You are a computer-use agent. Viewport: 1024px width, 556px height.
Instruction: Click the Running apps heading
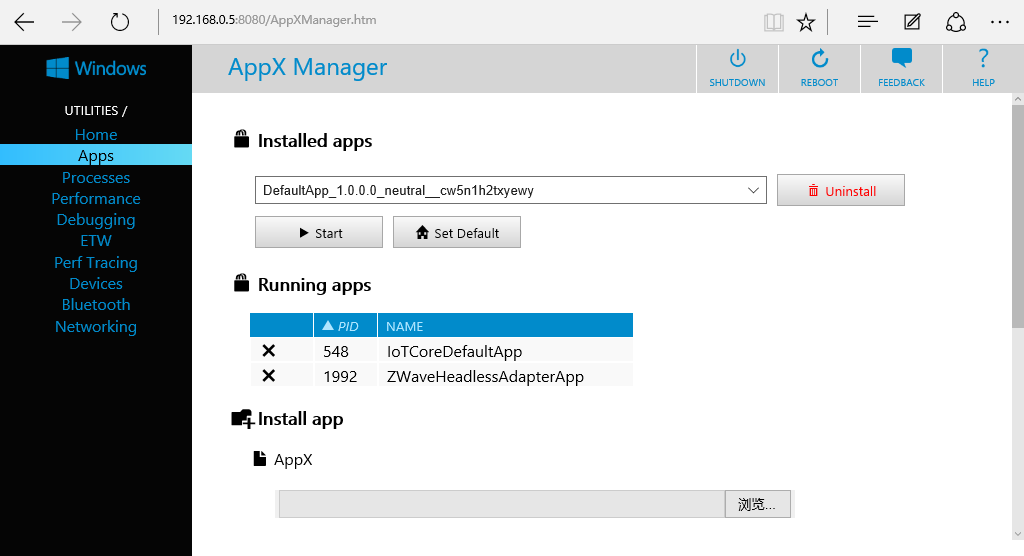[314, 285]
